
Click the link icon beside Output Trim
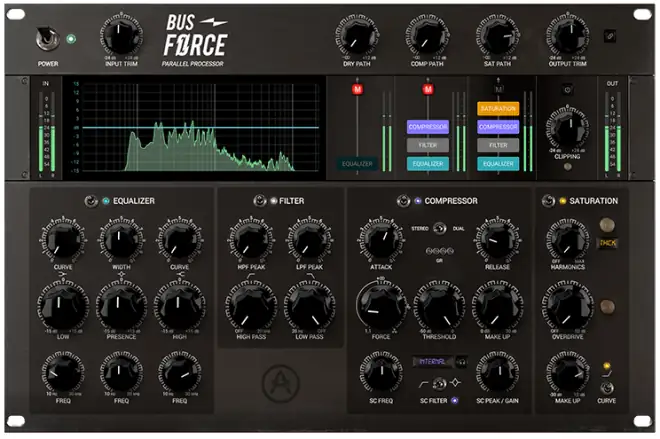609,36
